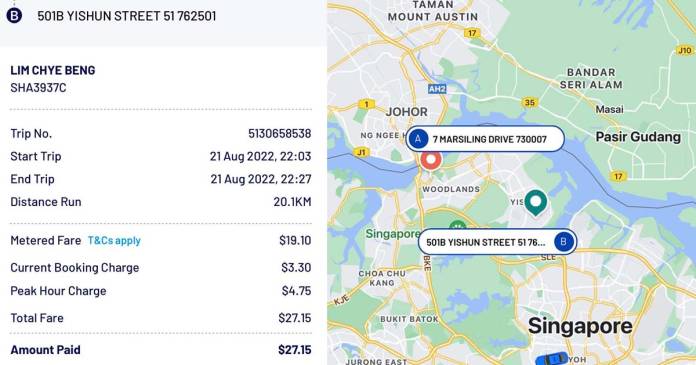Screen dimensions: 696x365
Task: Click the B circle beside 501B Yishun address
Action: tap(14, 16)
